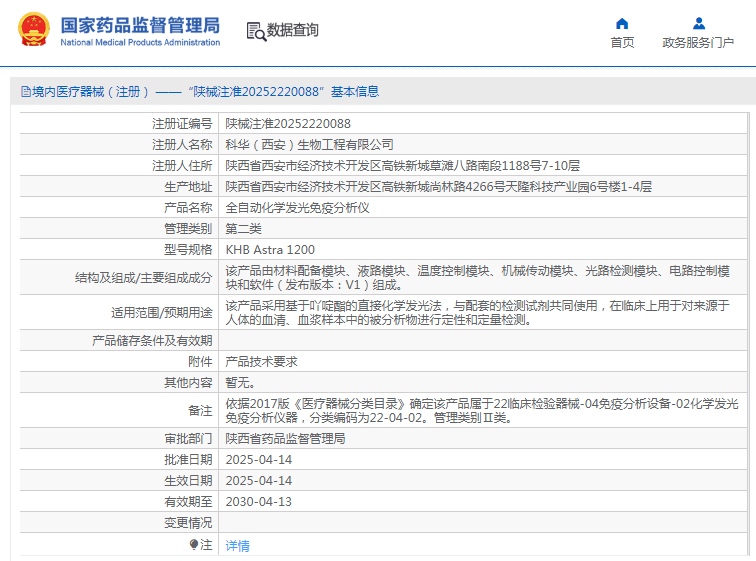Select approval department 陕西省药品监督管理局

click(x=285, y=439)
